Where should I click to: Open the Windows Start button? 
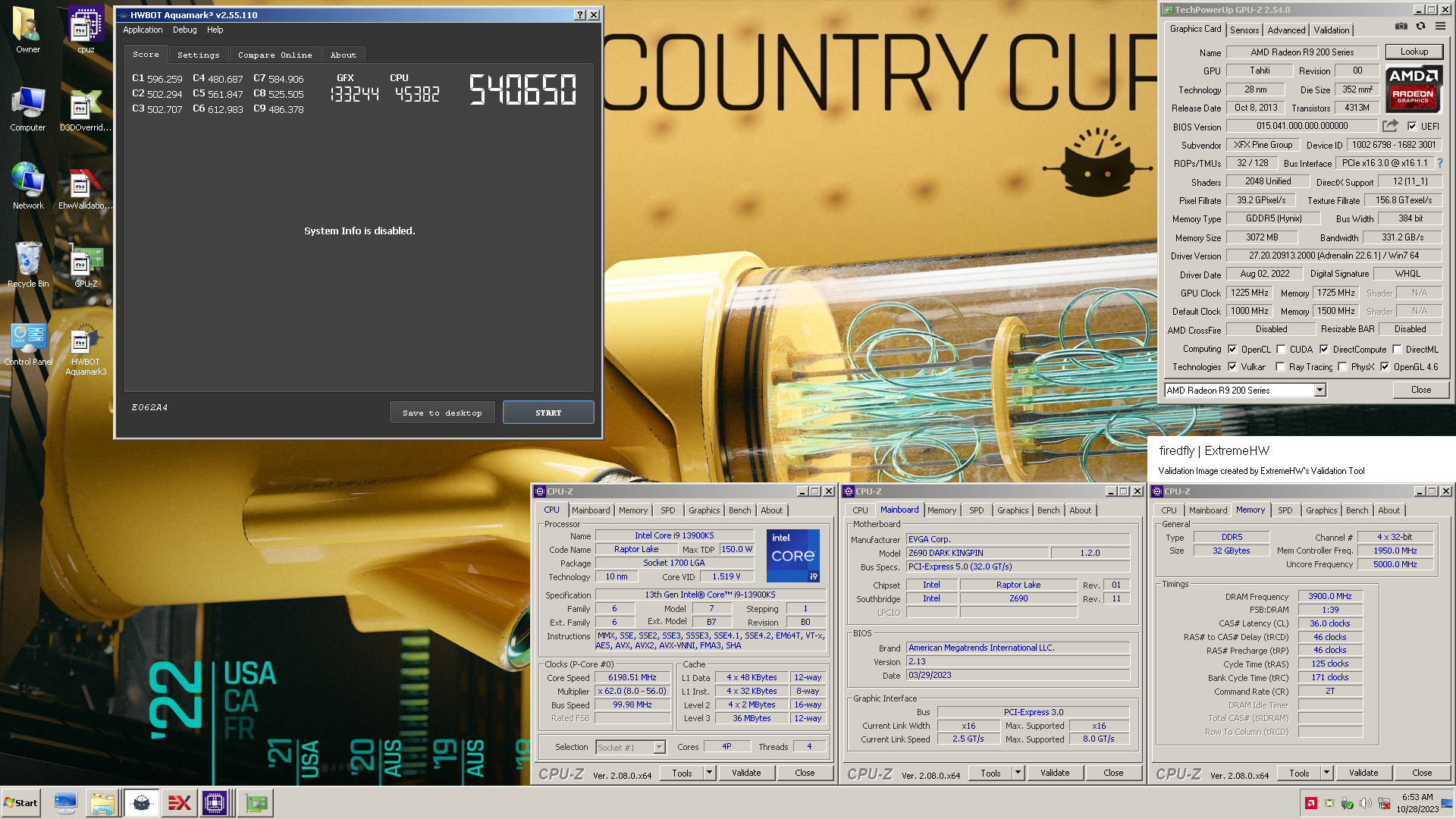tap(20, 803)
